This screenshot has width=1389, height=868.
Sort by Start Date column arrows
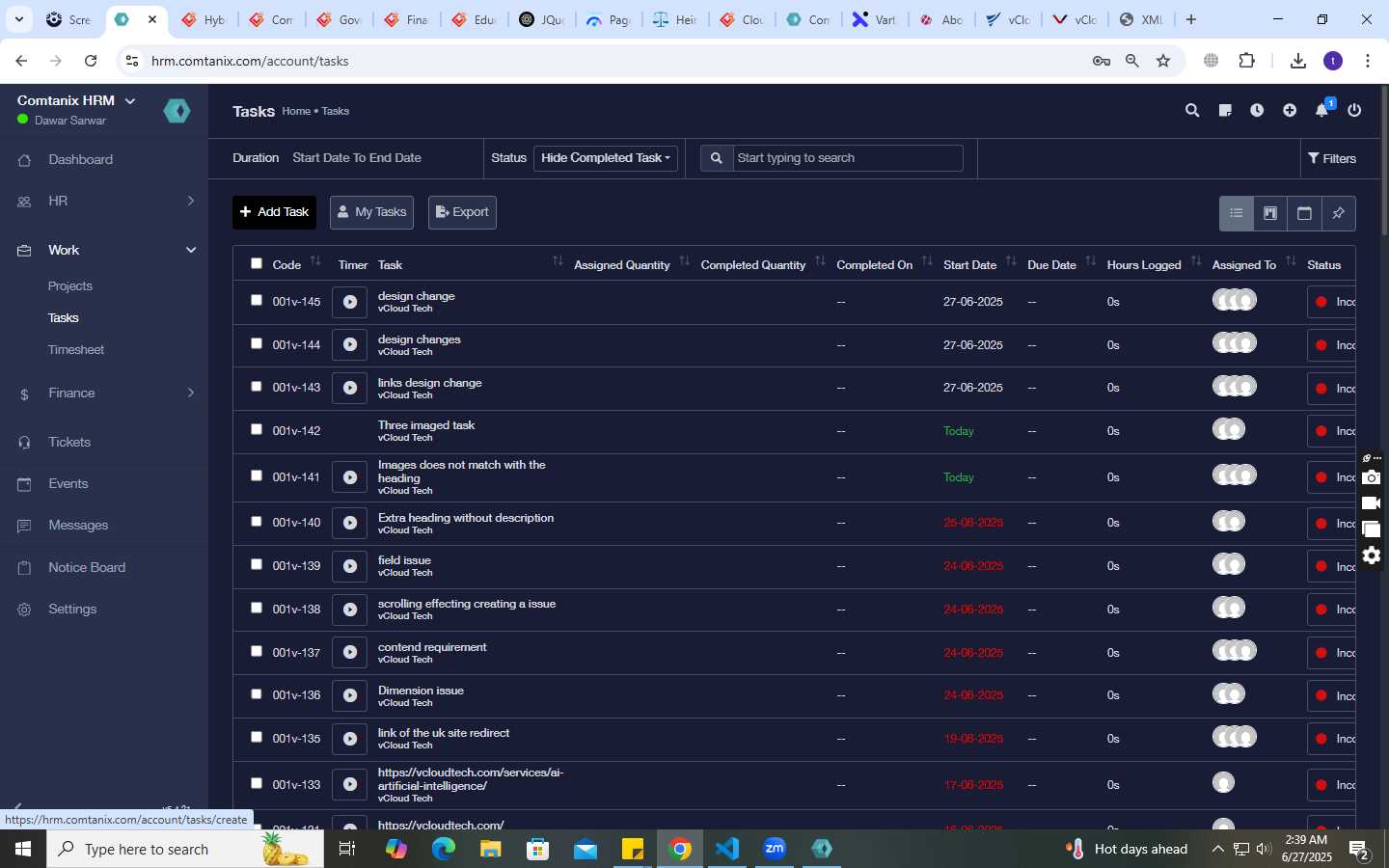1011,262
